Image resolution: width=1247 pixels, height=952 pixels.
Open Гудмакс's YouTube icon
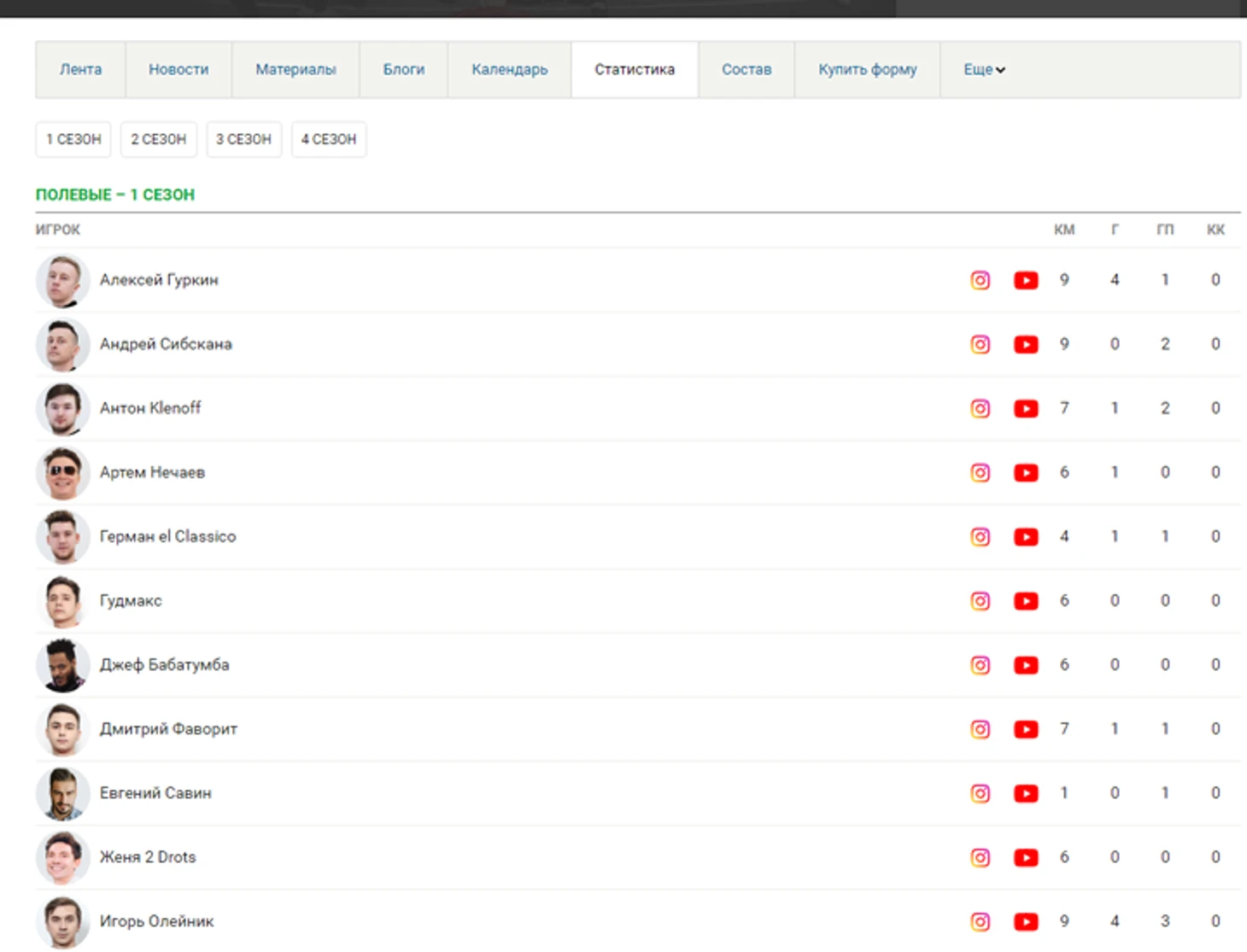tap(1026, 601)
